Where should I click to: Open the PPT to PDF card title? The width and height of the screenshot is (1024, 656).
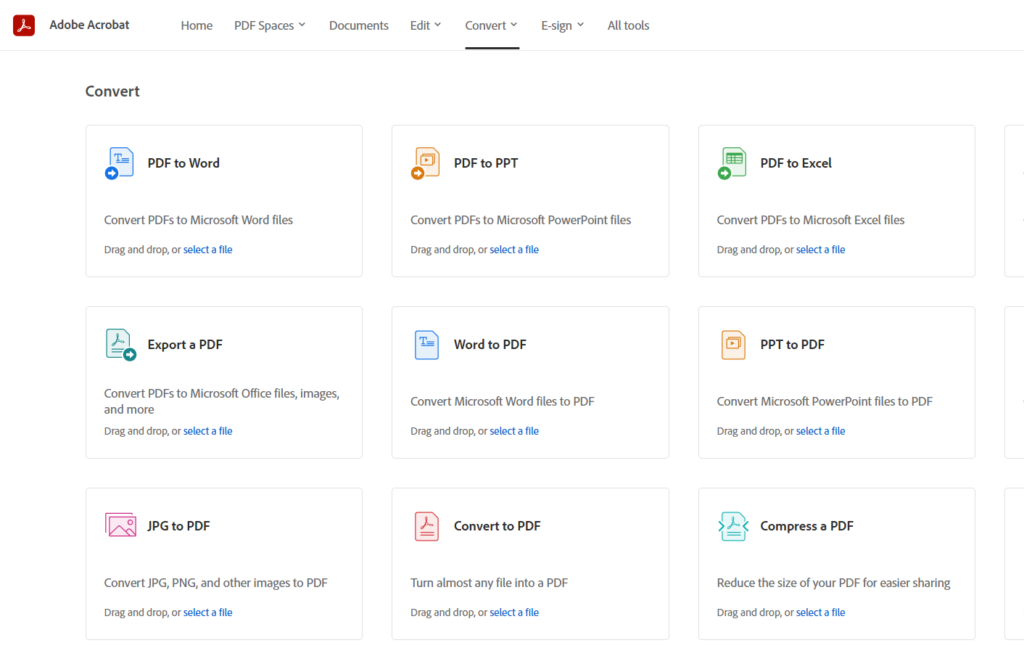click(792, 345)
